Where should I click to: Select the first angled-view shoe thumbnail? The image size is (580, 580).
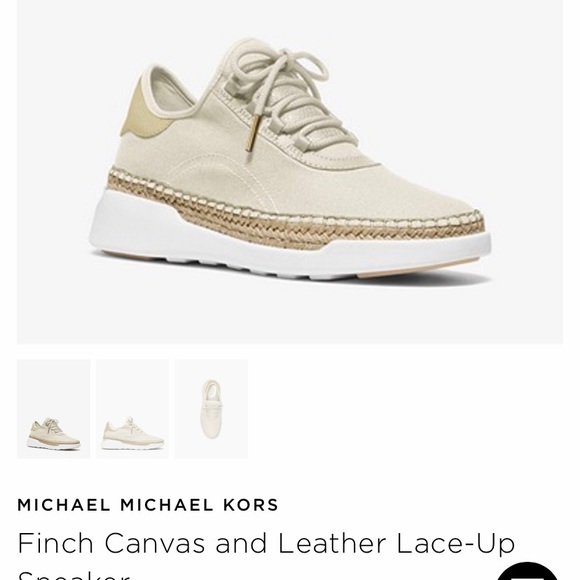tap(54, 409)
